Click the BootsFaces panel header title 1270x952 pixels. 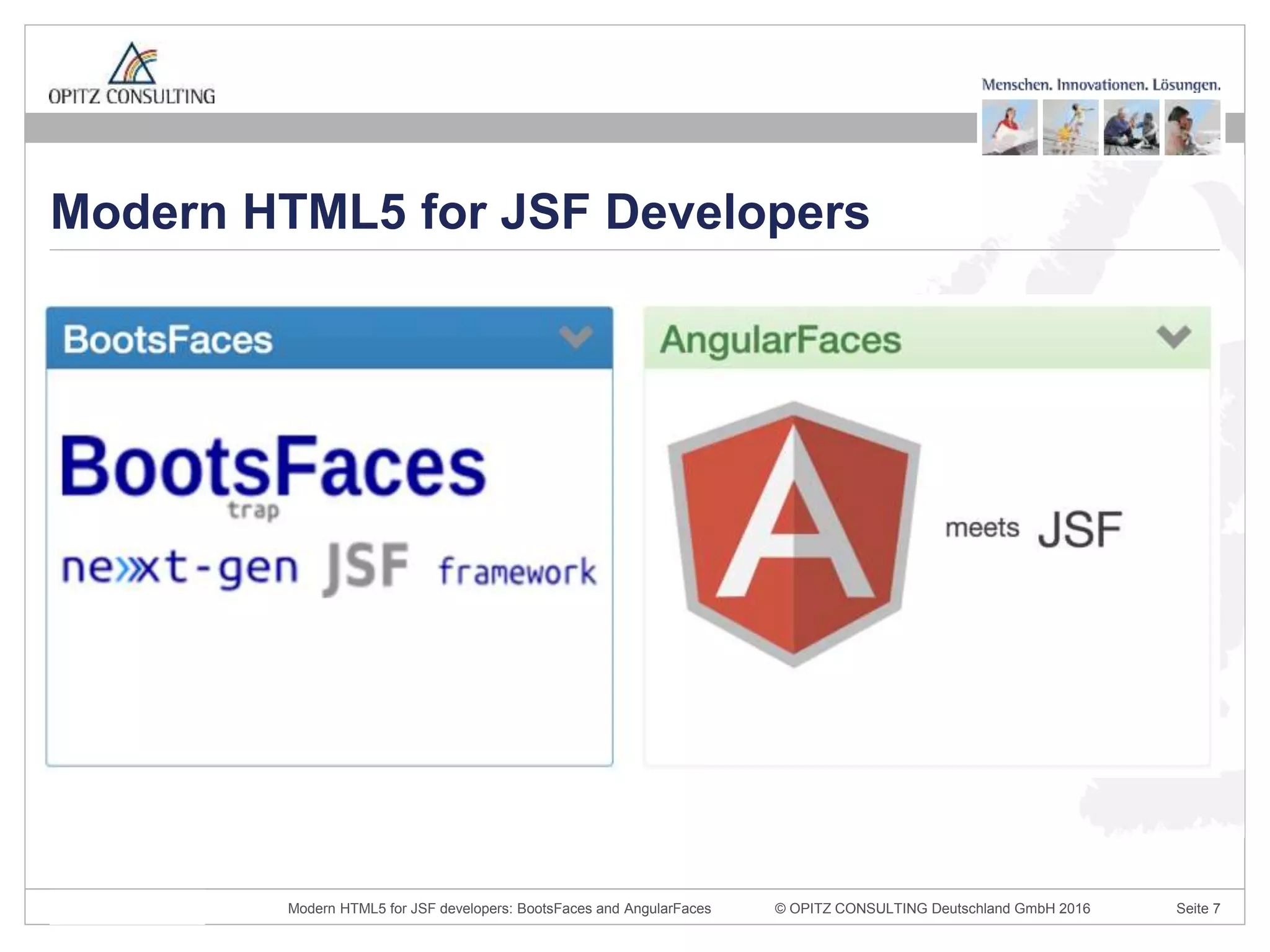(168, 340)
